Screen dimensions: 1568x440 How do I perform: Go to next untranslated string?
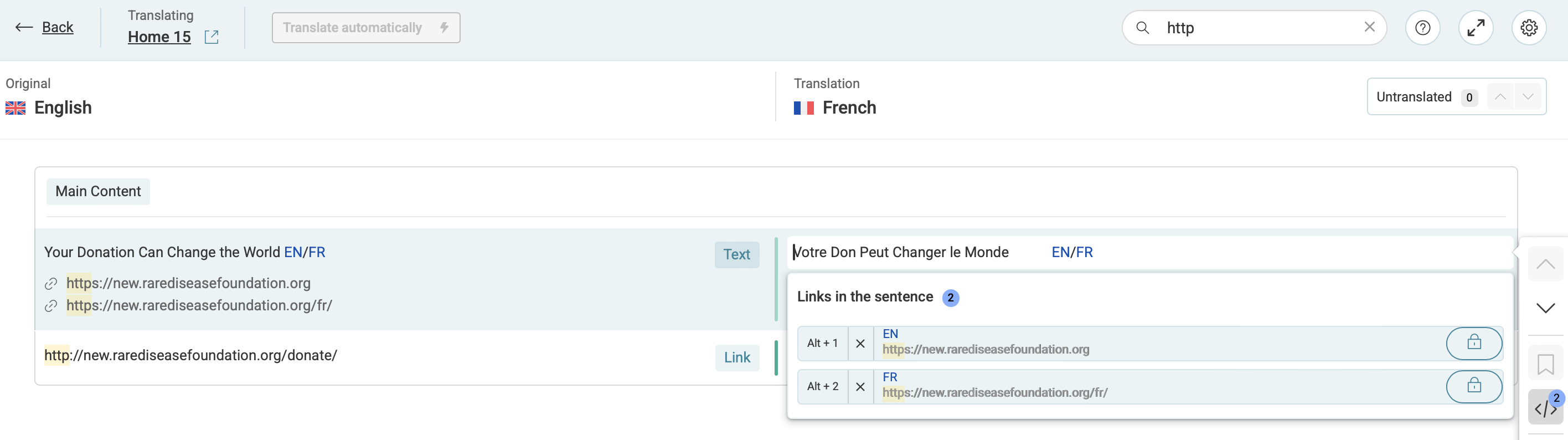(x=1527, y=97)
